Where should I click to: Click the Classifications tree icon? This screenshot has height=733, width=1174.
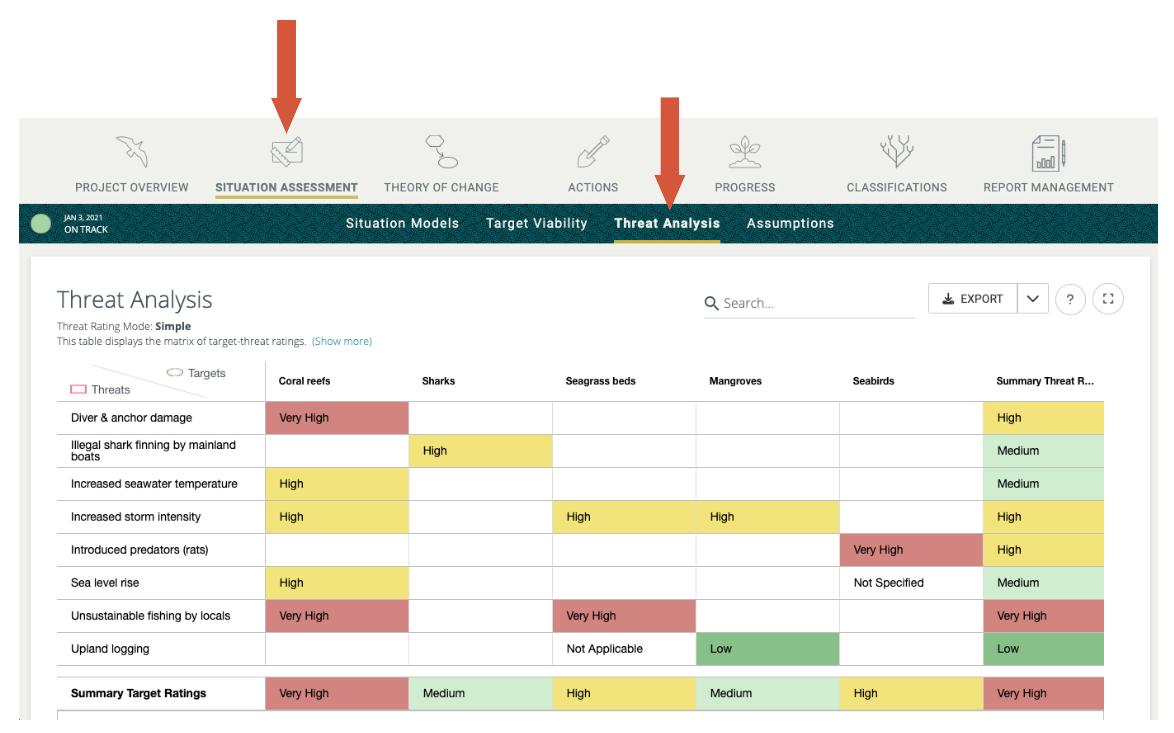coord(896,152)
